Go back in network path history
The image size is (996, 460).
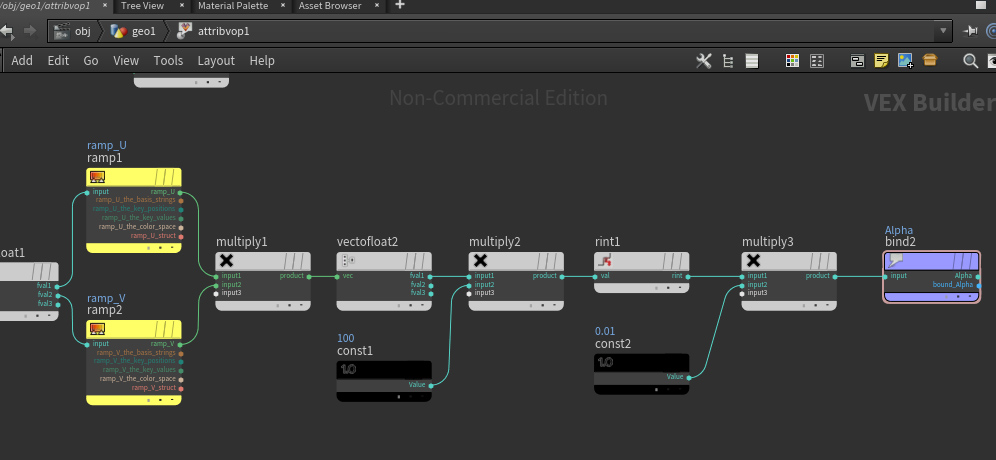(x=7, y=30)
